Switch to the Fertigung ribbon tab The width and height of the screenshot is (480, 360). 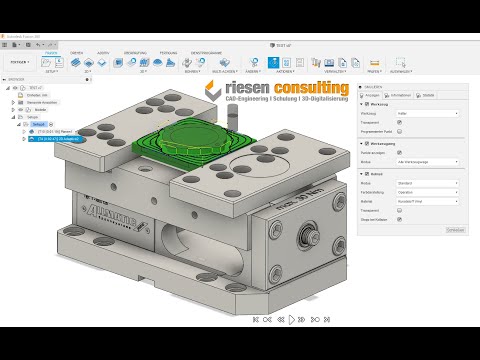tap(168, 53)
